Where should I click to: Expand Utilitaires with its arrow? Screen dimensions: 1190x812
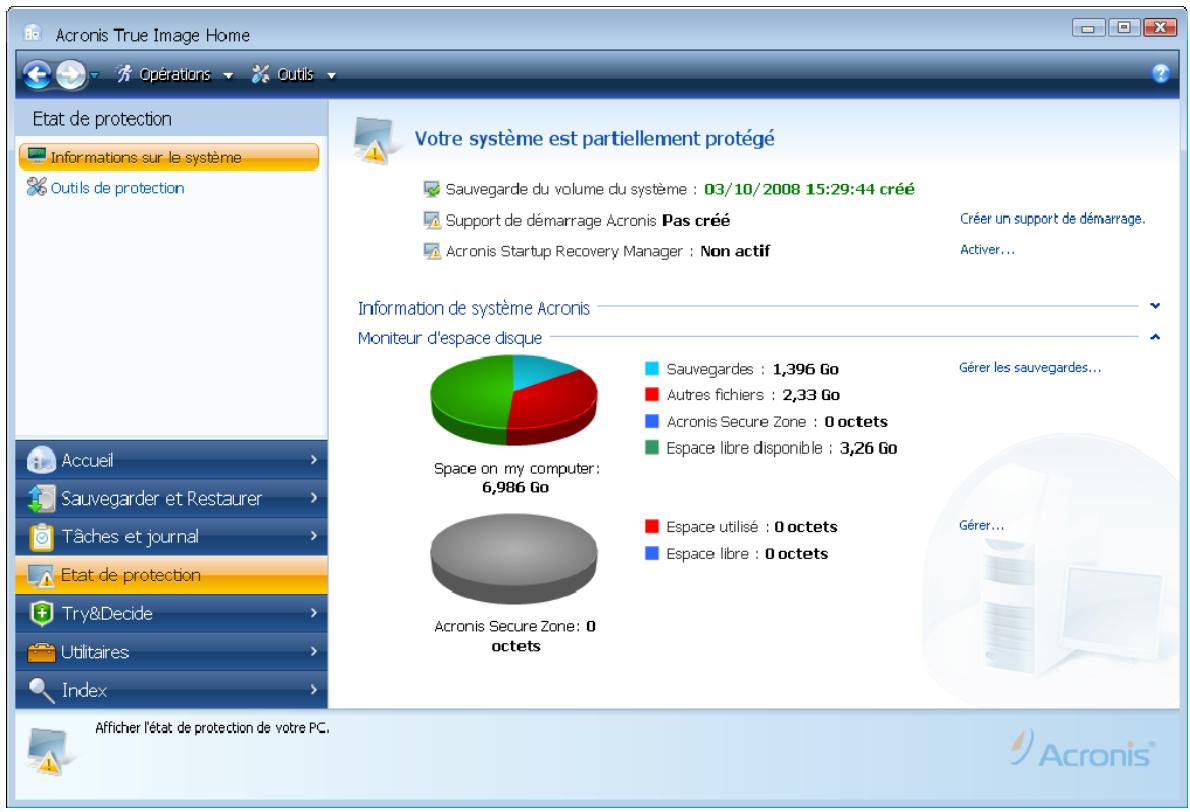[x=313, y=651]
